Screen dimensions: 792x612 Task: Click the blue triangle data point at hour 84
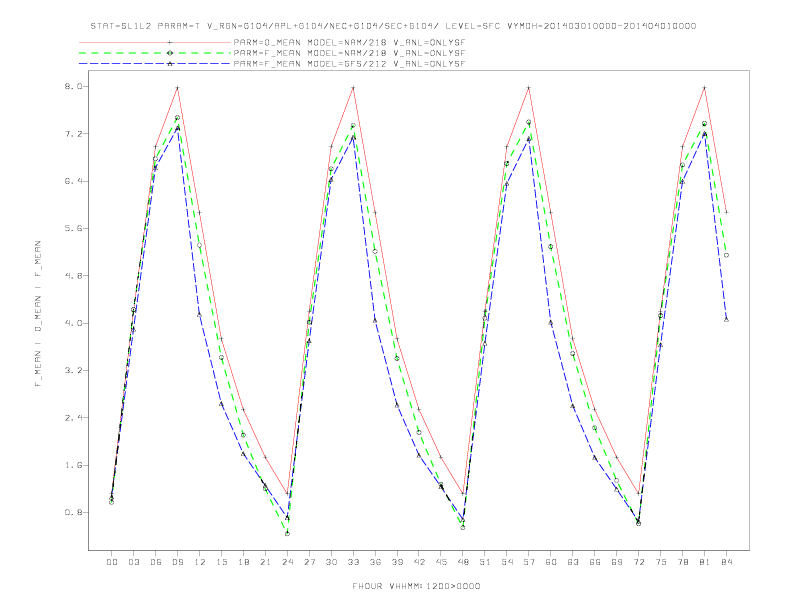tap(726, 320)
